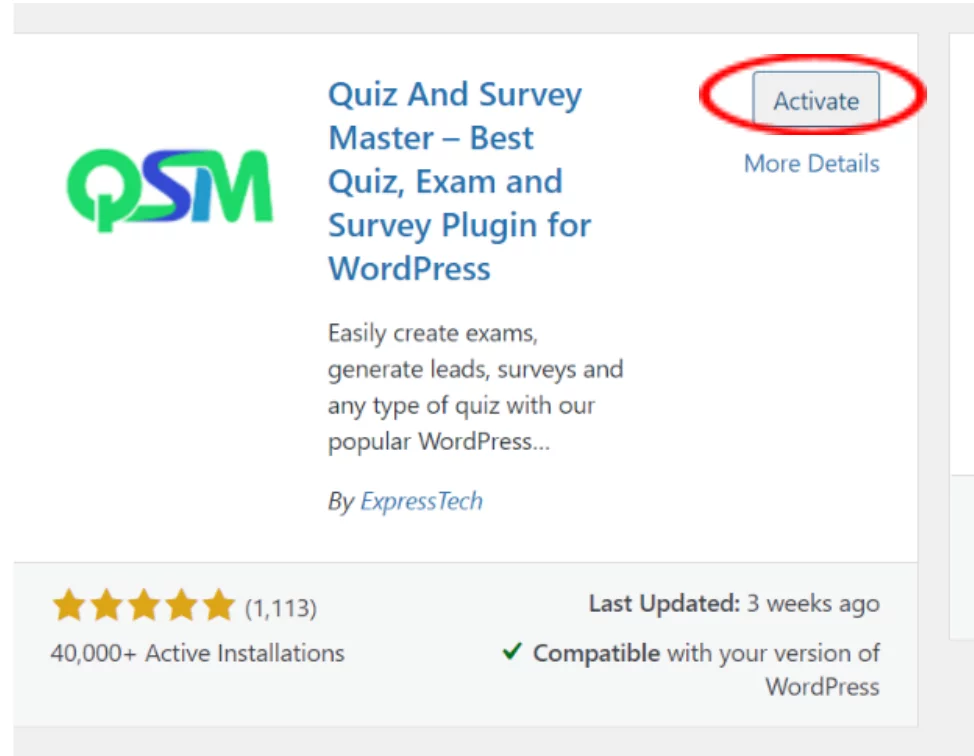The height and width of the screenshot is (756, 974).
Task: Visit the ExpressTech author link
Action: 421,501
